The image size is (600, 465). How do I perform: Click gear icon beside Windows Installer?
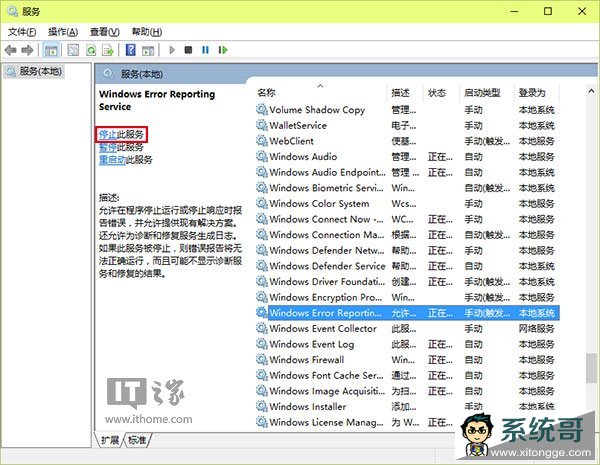click(262, 406)
